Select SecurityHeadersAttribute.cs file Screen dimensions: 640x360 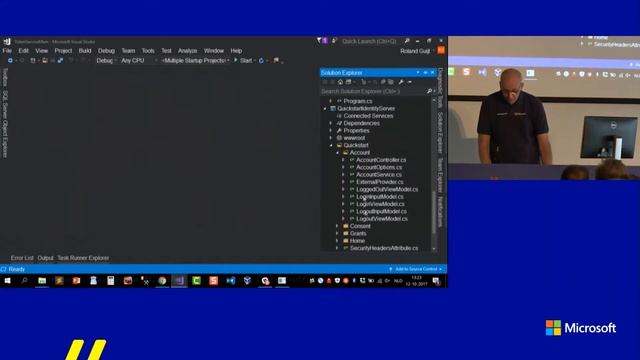click(x=384, y=248)
